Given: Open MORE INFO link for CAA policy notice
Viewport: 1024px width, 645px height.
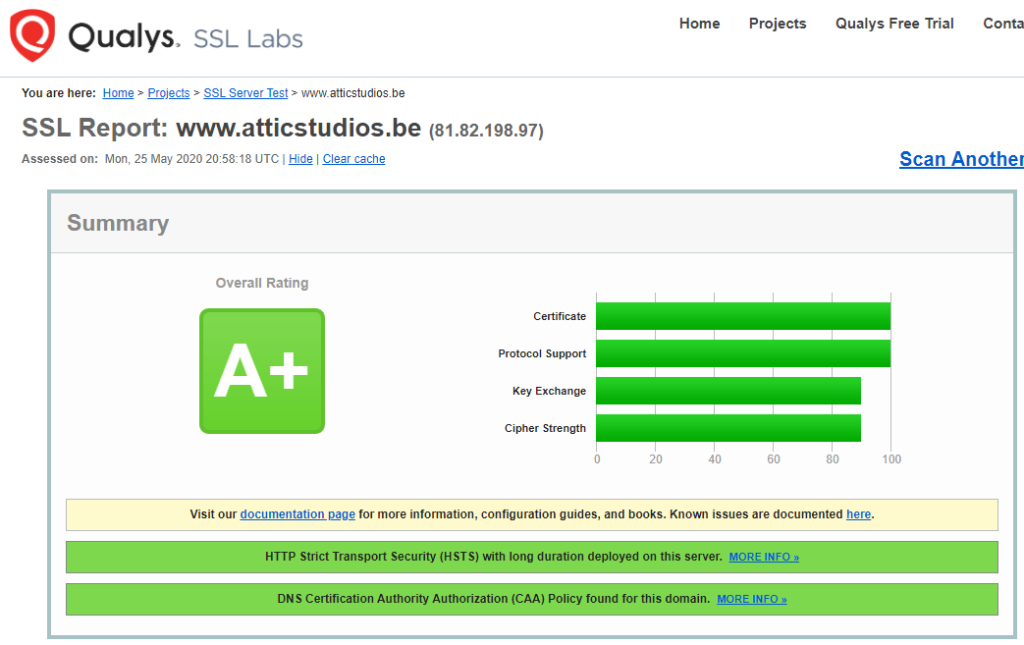Looking at the screenshot, I should pyautogui.click(x=752, y=599).
